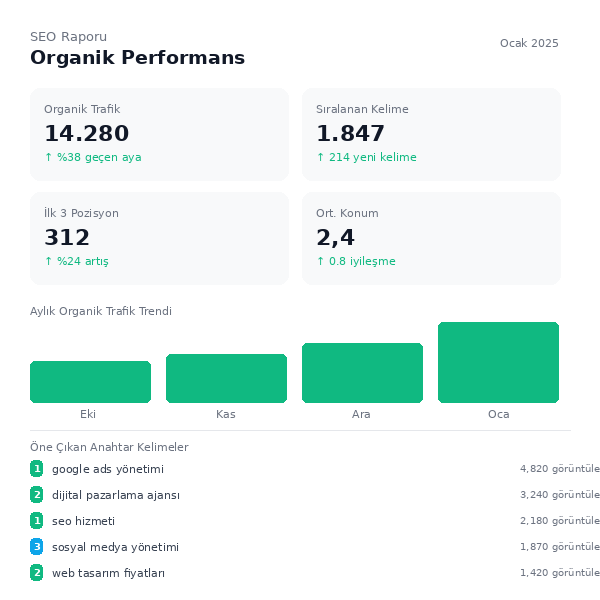This screenshot has width=600, height=600.
Task: Click the blue rank 3 badge for sosyal medya yönetimi
Action: 36,547
